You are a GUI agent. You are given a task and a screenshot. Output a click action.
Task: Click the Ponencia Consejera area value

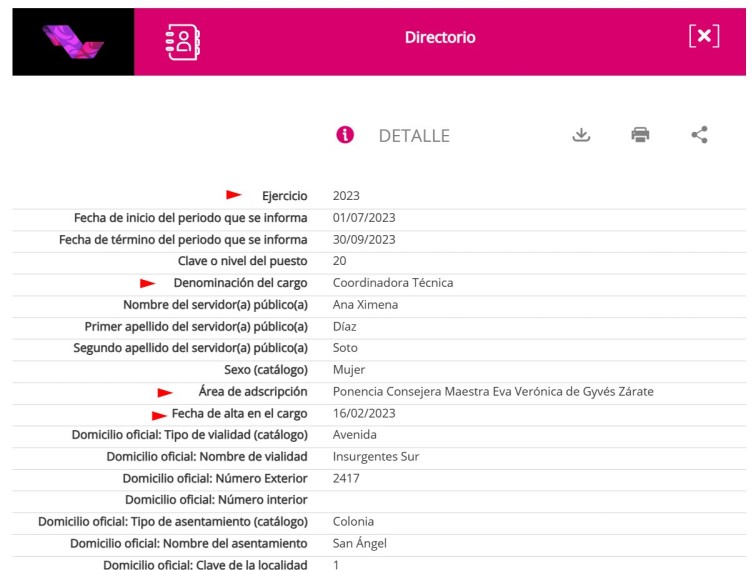click(492, 392)
